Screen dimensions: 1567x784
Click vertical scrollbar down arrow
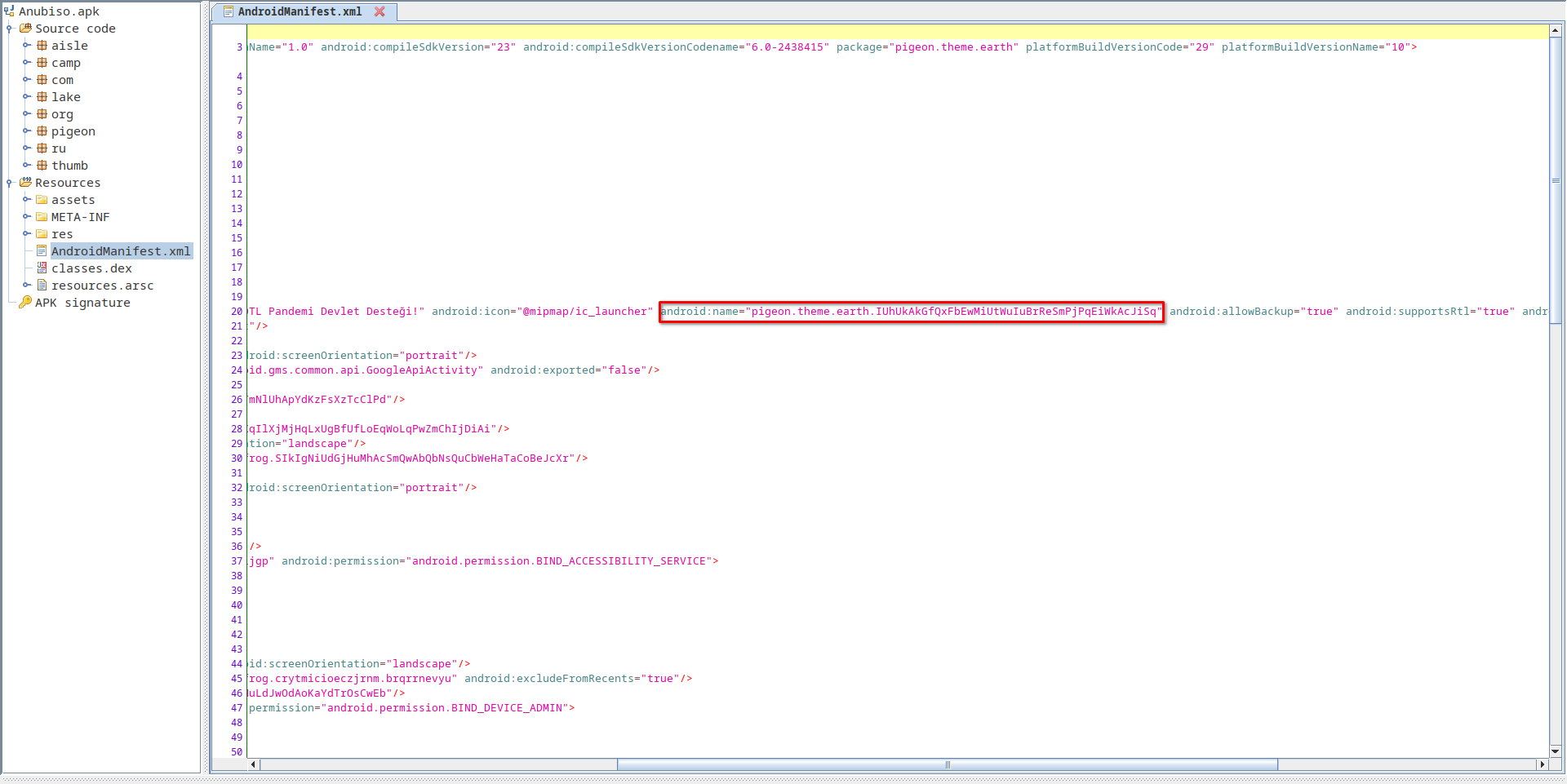pos(1556,751)
